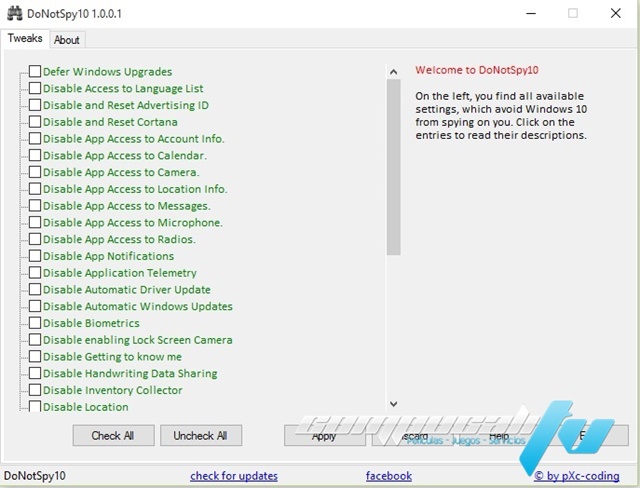
Task: Toggle Disable Application Telemetry checkbox
Action: [x=35, y=272]
